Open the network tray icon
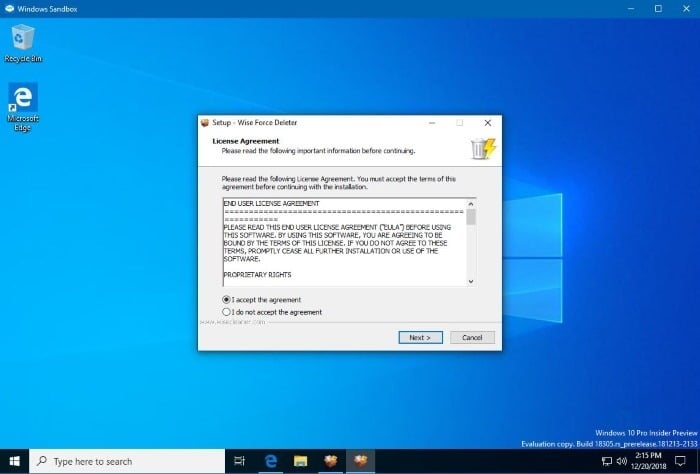 607,461
